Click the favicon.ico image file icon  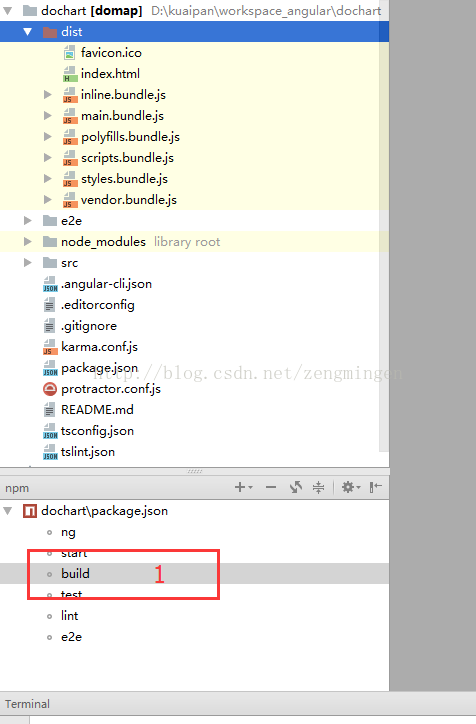(69, 53)
